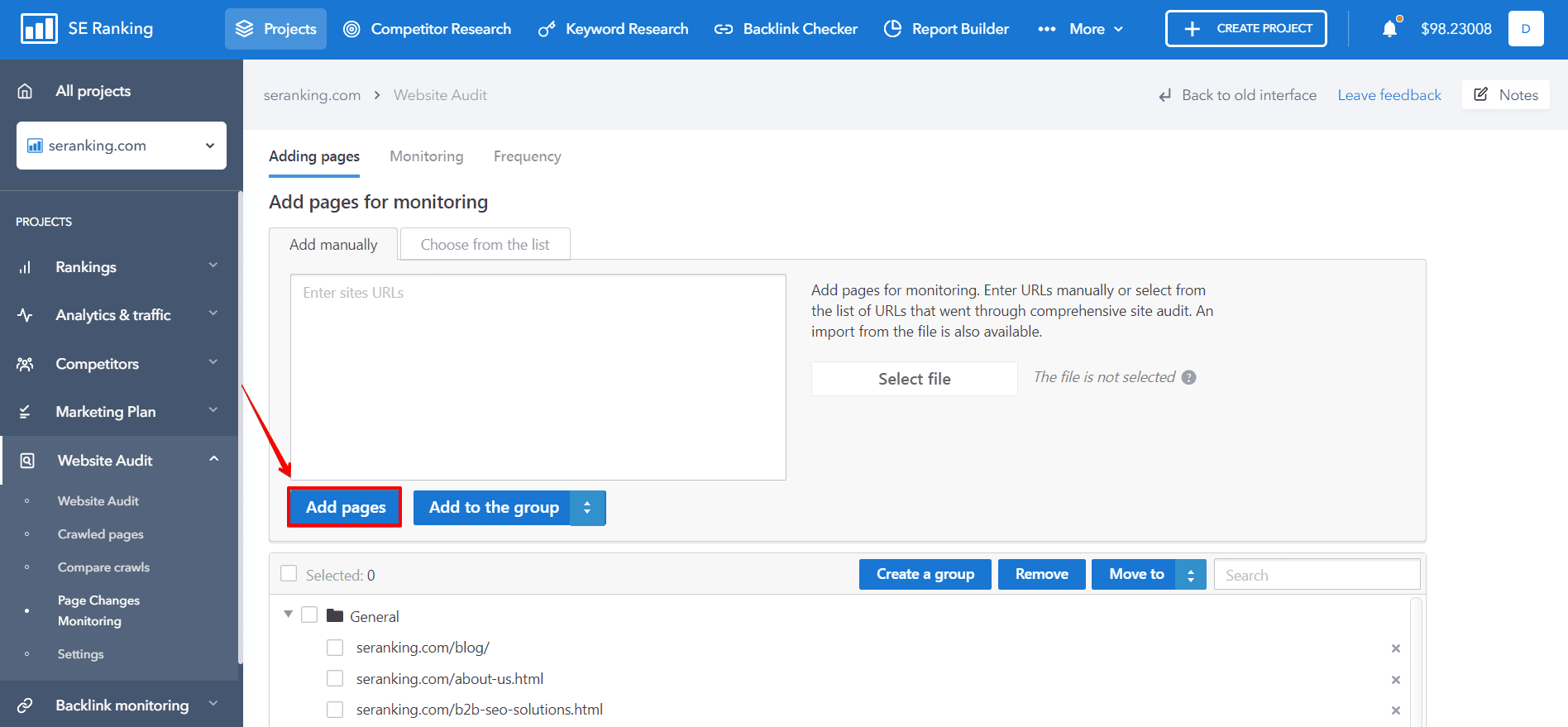Click the Report Builder pie chart icon
This screenshot has width=1568, height=727.
coord(892,29)
